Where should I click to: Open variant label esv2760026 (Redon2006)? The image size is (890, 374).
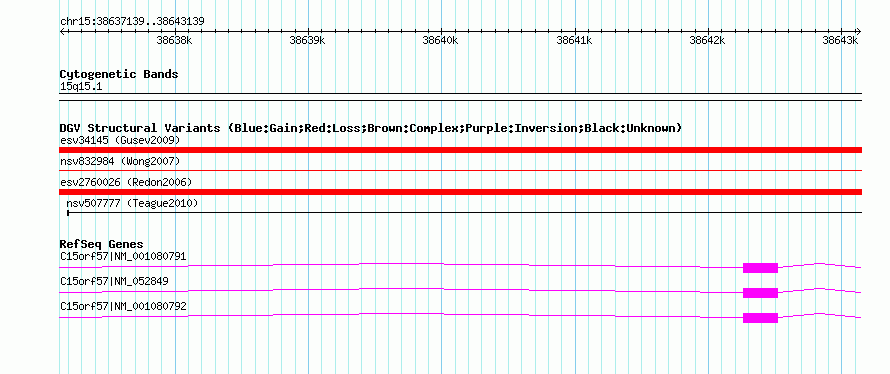pos(126,182)
